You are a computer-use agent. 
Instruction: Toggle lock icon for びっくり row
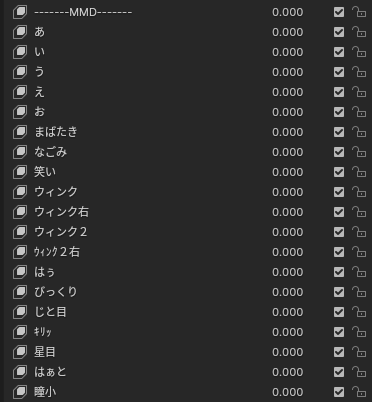click(359, 292)
